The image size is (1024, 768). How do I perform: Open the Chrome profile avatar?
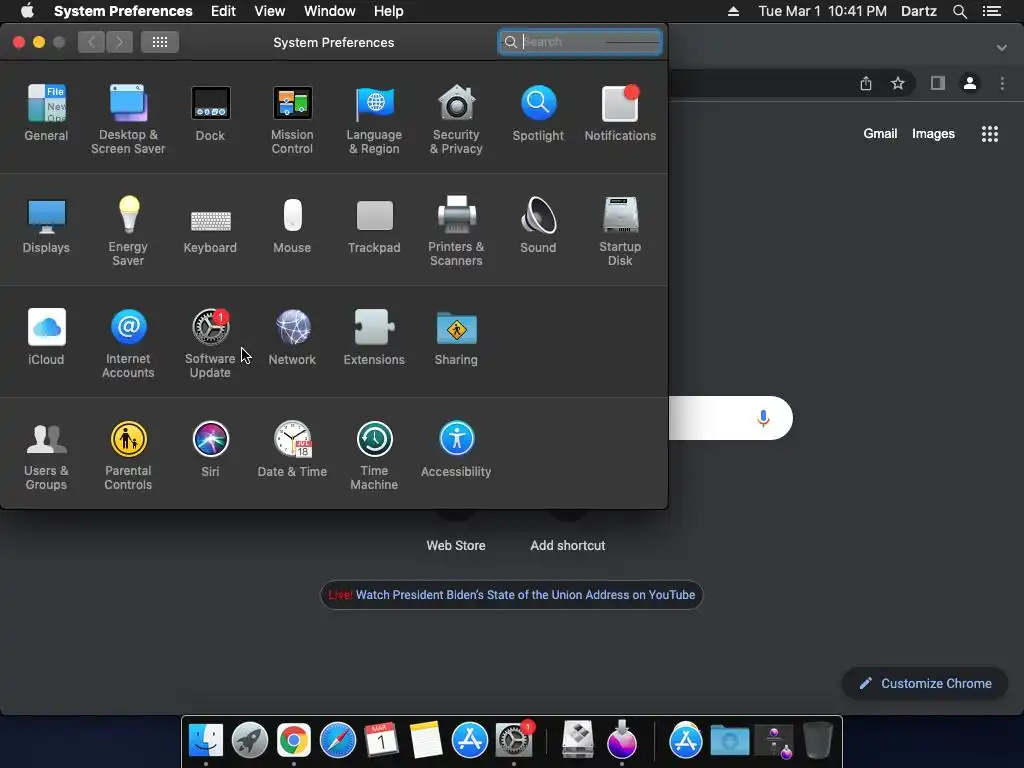(x=970, y=83)
